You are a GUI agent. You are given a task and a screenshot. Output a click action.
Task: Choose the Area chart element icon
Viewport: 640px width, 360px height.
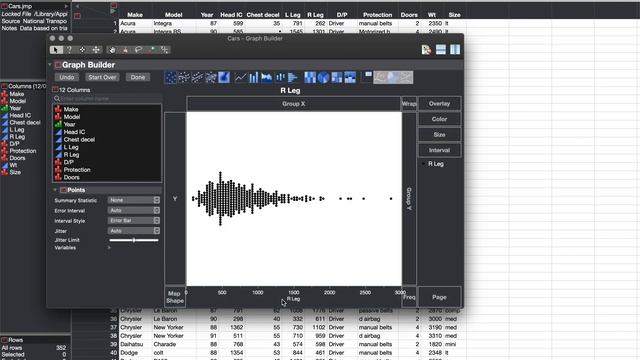(x=267, y=77)
